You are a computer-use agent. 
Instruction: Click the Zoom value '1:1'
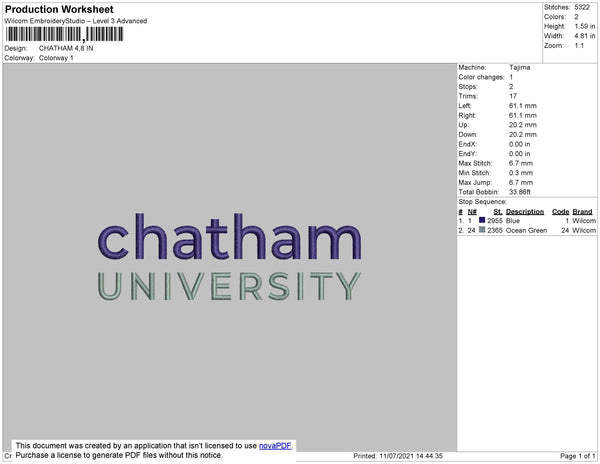tap(579, 46)
